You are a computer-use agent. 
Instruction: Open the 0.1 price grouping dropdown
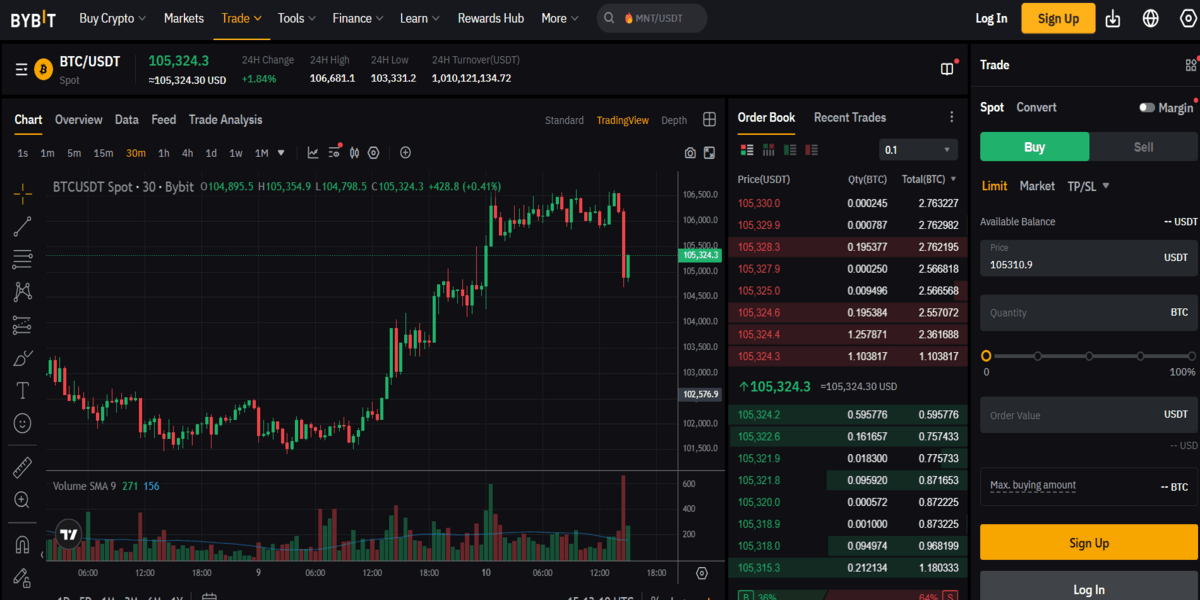tap(916, 148)
